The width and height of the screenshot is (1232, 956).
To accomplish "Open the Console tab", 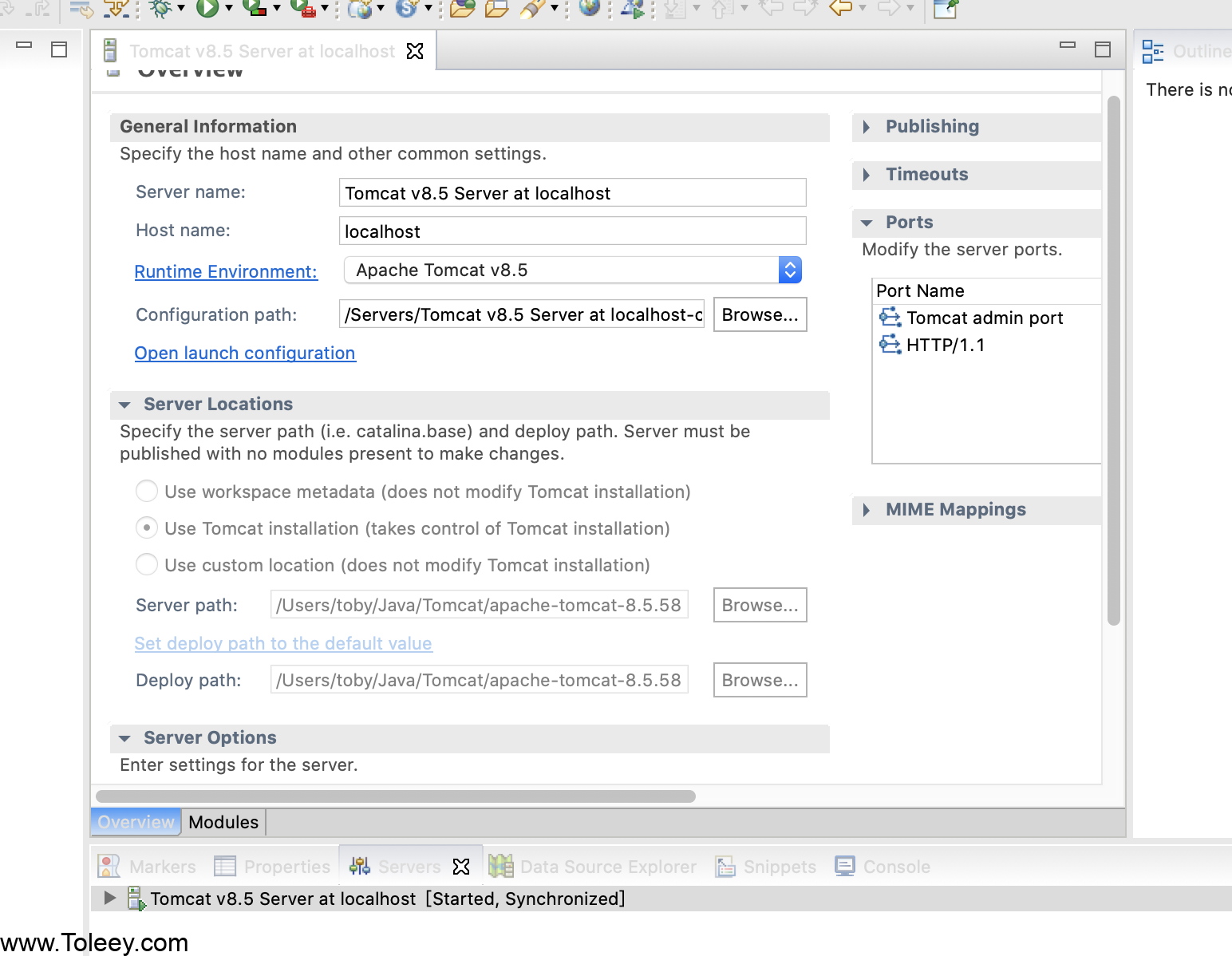I will (x=883, y=866).
